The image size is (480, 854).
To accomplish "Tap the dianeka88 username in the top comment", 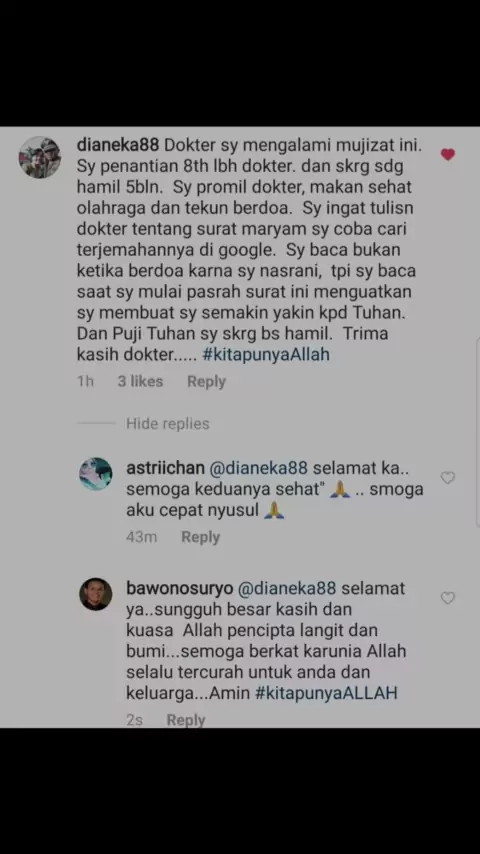I will pyautogui.click(x=118, y=145).
